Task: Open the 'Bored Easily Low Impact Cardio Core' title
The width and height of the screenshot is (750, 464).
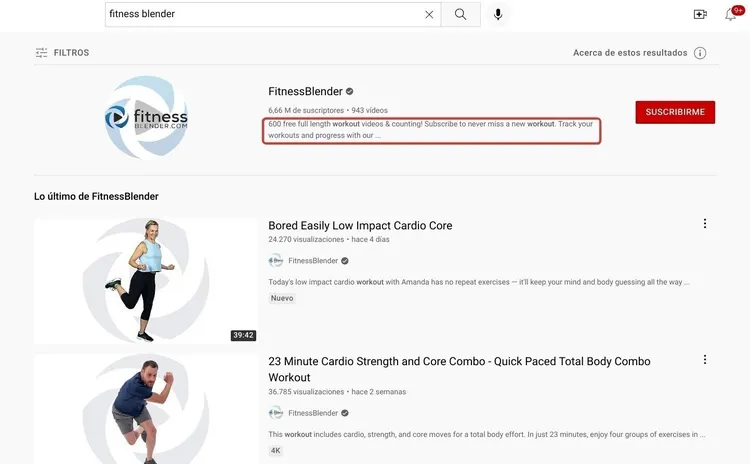Action: tap(360, 225)
